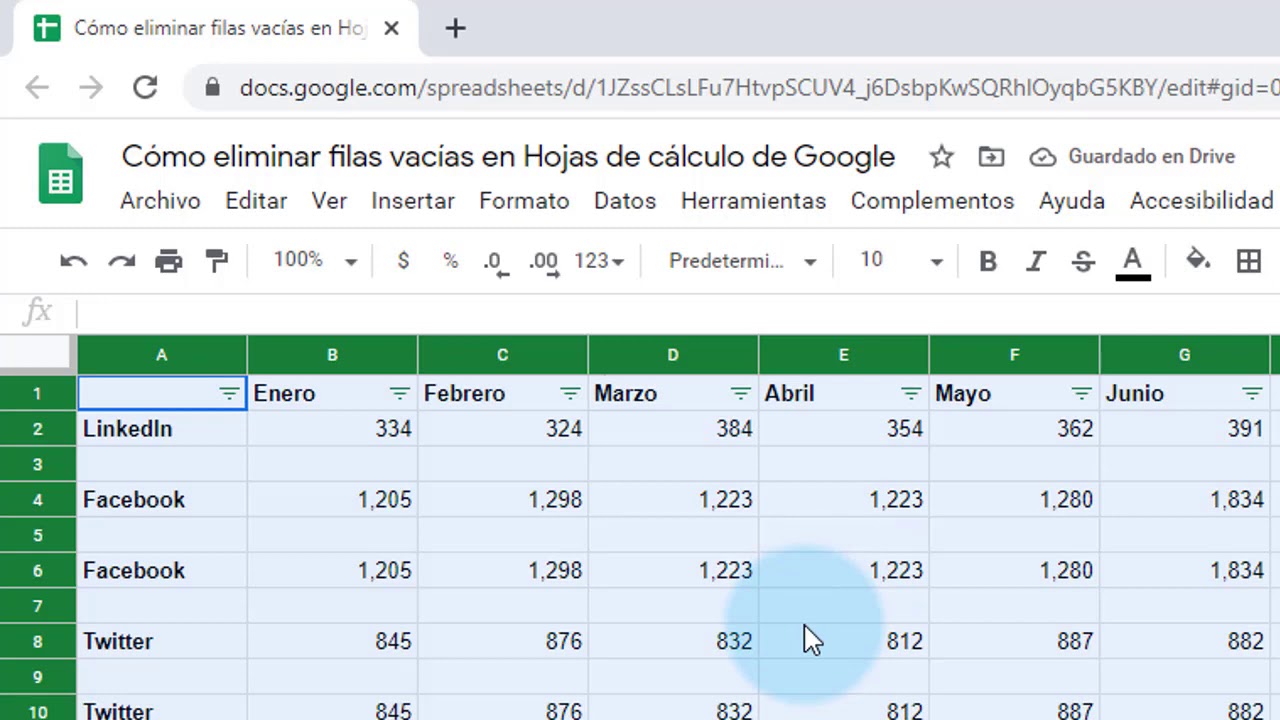Open the Enero column filter
Viewport: 1280px width, 720px height.
[399, 394]
